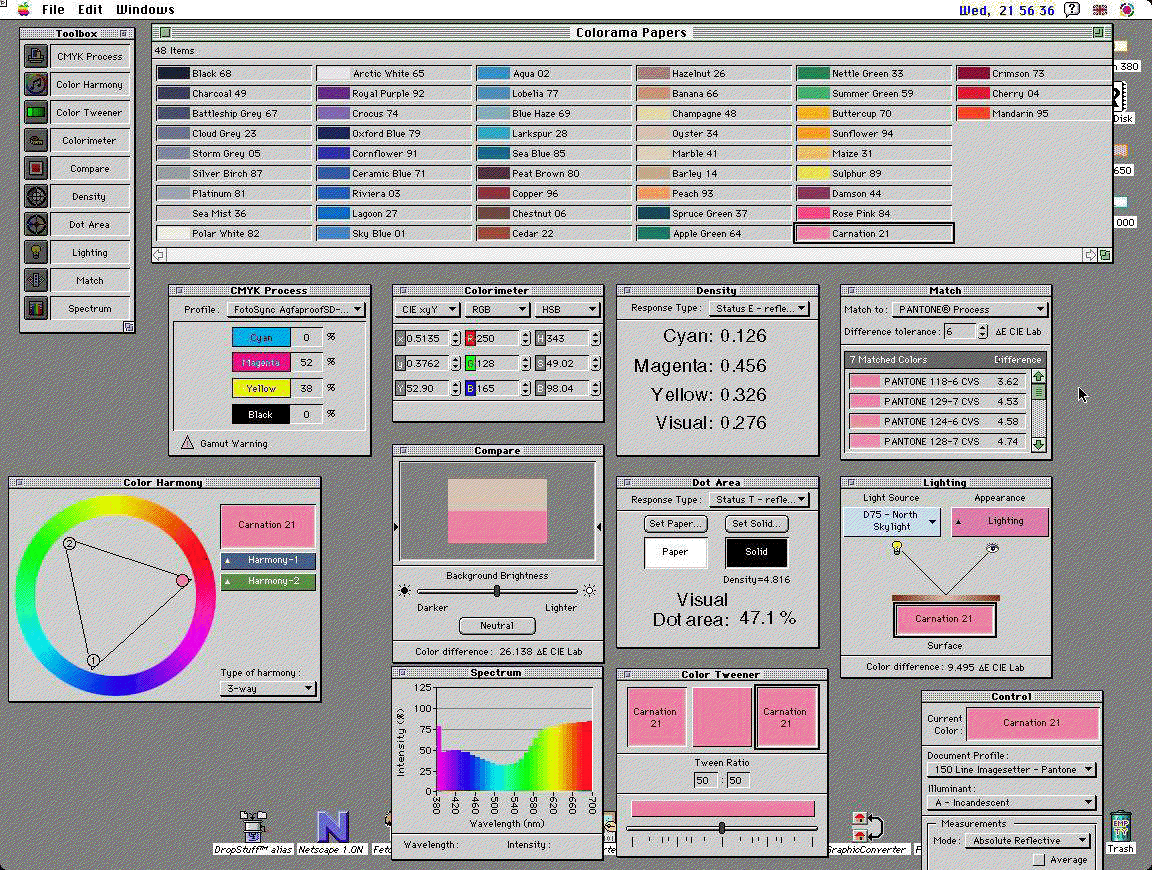Open Illuminant dropdown in Control
1152x870 pixels.
click(x=1012, y=802)
